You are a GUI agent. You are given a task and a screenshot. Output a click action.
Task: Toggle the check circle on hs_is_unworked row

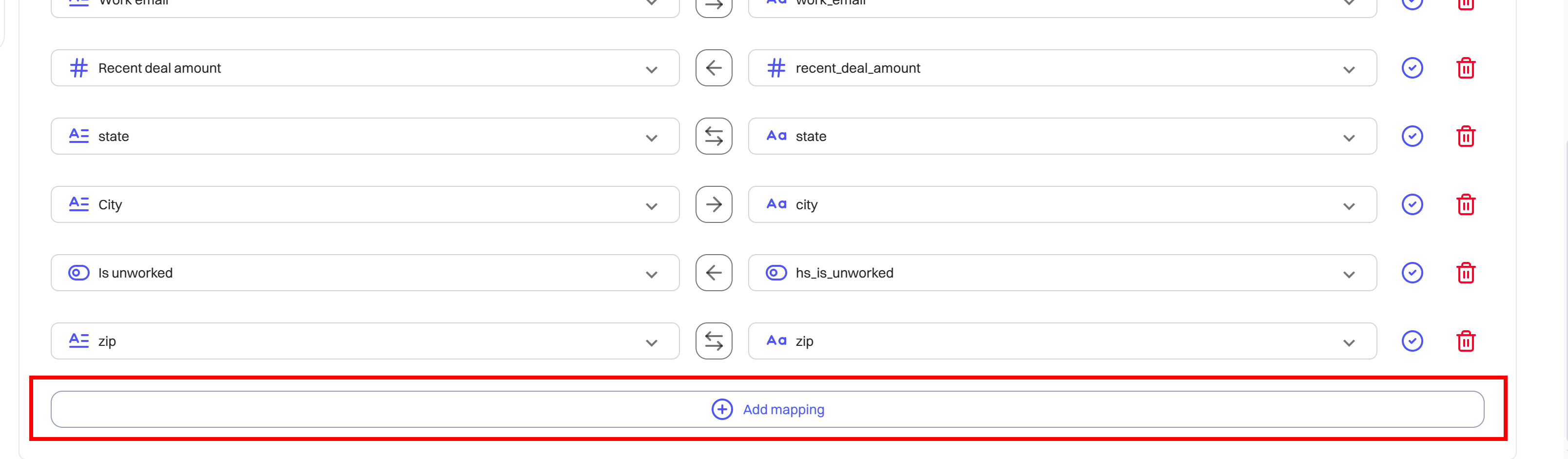tap(1412, 272)
